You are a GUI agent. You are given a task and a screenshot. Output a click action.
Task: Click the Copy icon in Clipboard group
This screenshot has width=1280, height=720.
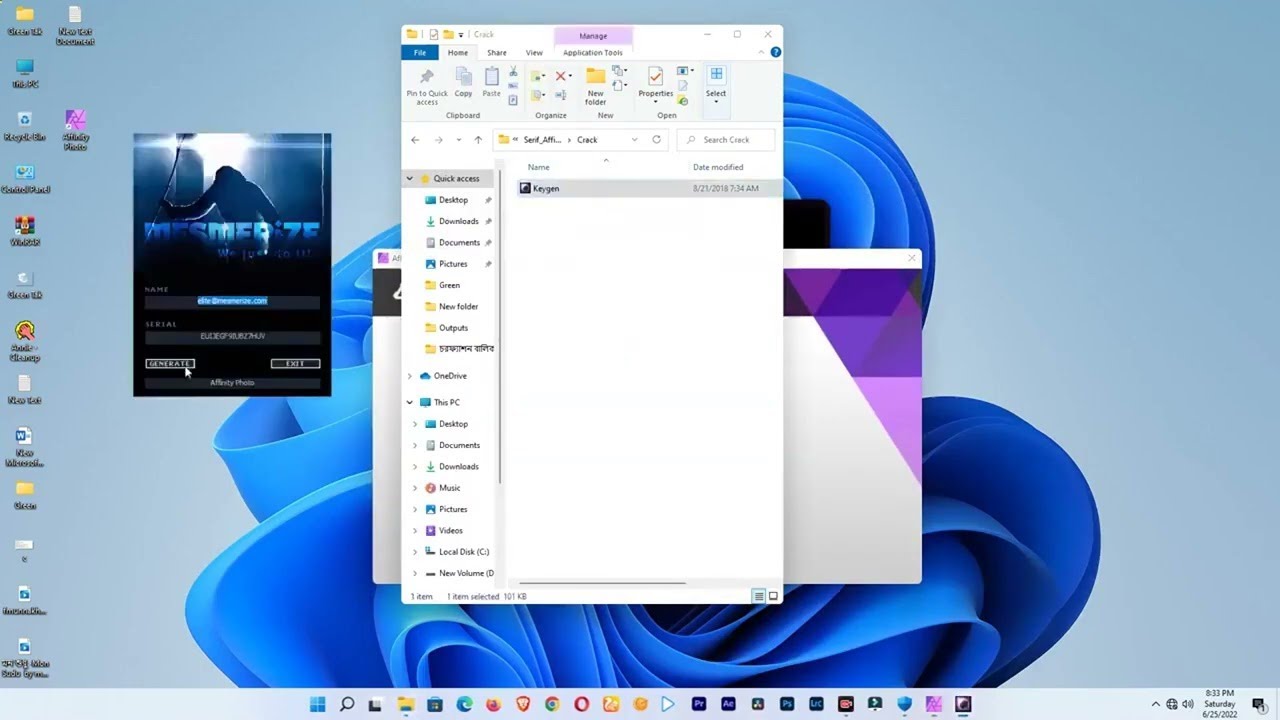pos(463,81)
